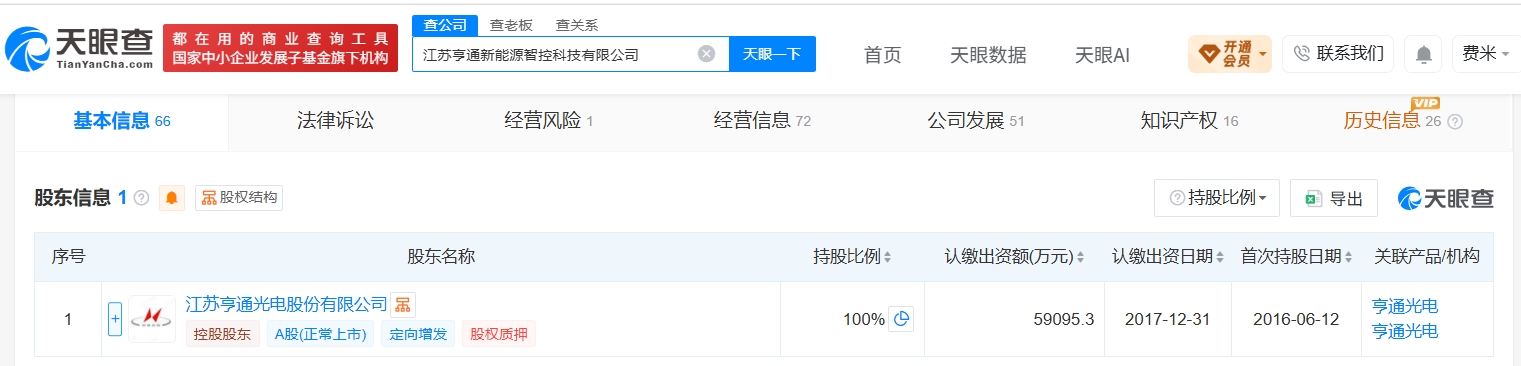The height and width of the screenshot is (366, 1521).
Task: Sort by 认缴出资额 column arrows
Action: tap(1080, 258)
